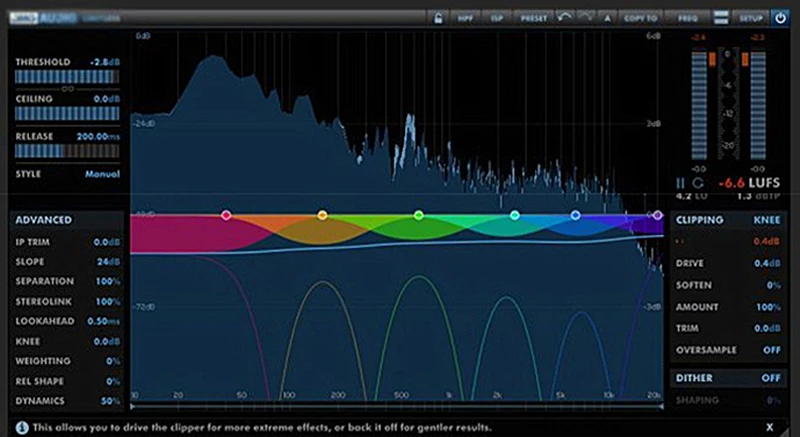
Task: Click the advanced KNEE value 0.0dB
Action: tap(107, 342)
